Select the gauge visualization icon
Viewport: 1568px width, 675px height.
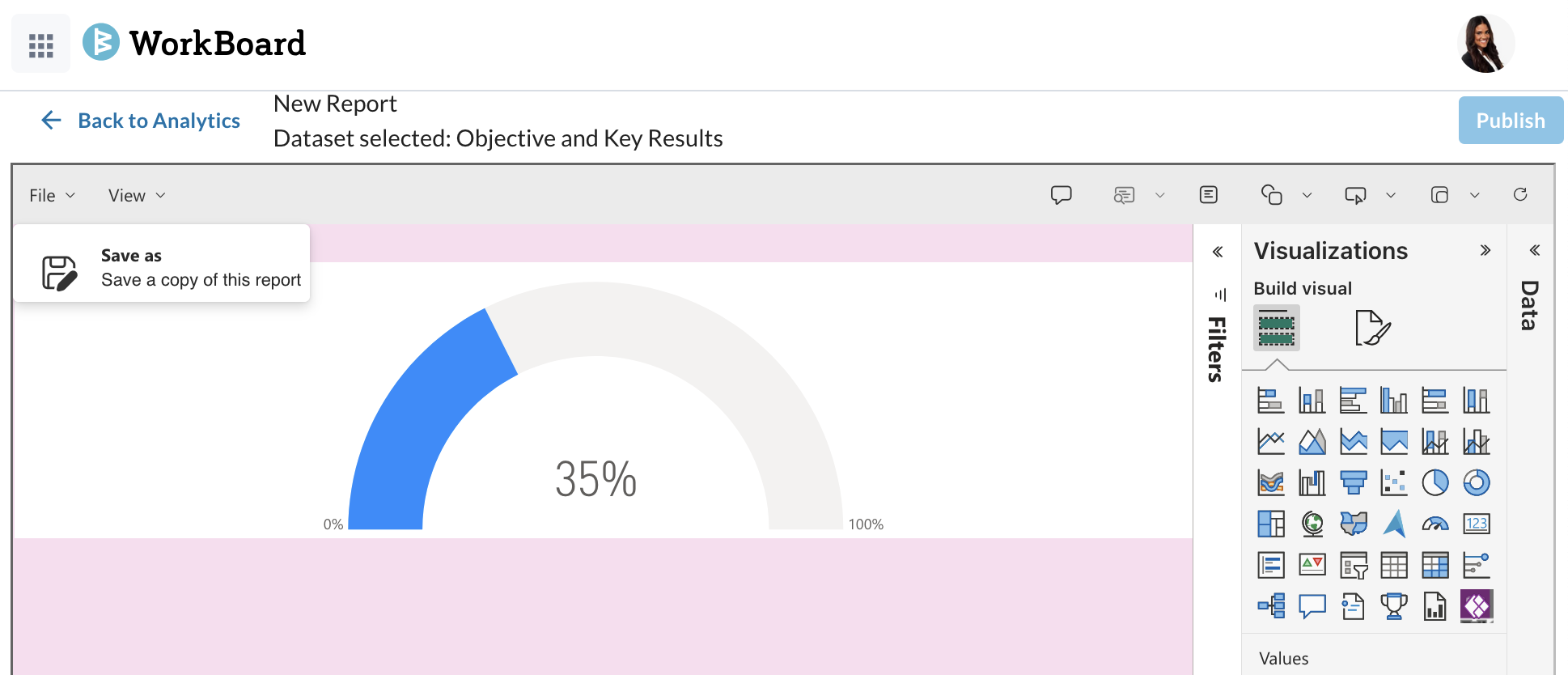tap(1435, 524)
